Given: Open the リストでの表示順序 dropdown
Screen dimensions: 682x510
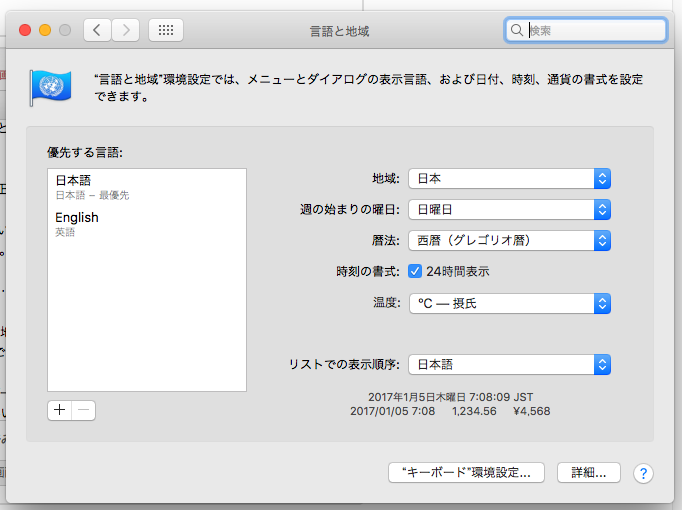Looking at the screenshot, I should [509, 364].
